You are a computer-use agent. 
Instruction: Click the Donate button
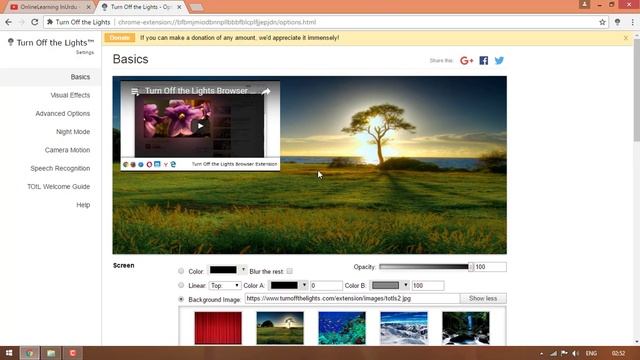point(120,38)
